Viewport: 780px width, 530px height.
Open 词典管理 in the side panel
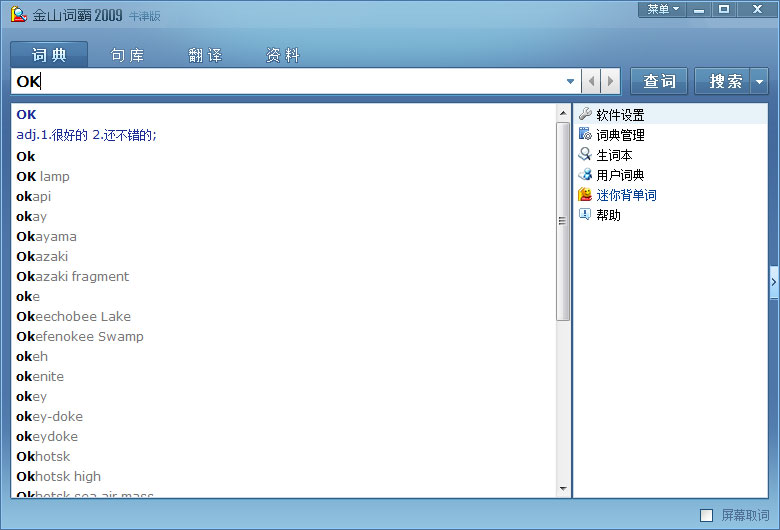coord(620,135)
